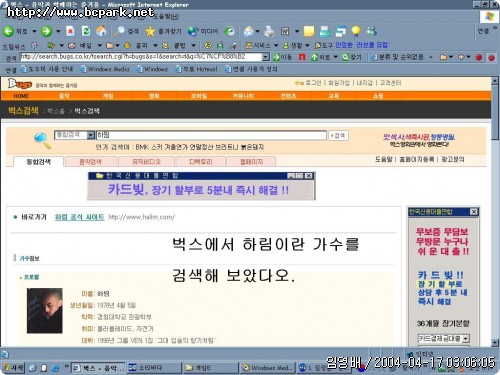Click into the Bugs search input field
Screen dimensions: 500x375
[x=211, y=135]
